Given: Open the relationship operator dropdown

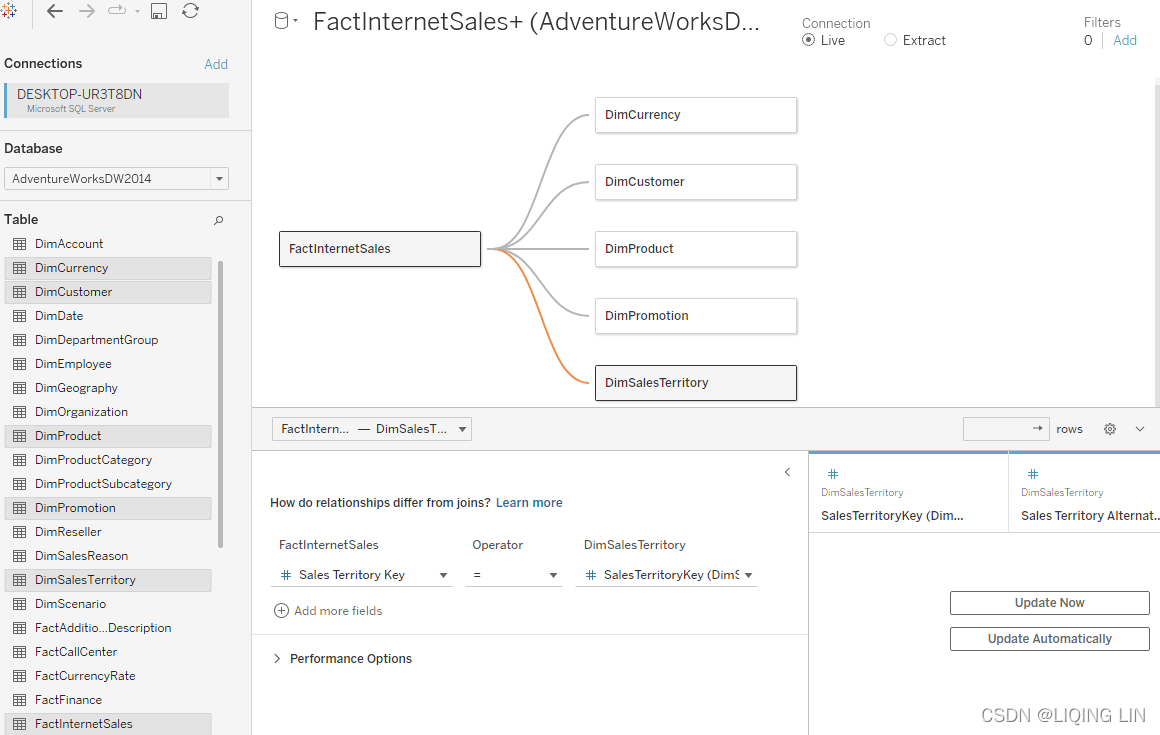Looking at the screenshot, I should point(513,575).
